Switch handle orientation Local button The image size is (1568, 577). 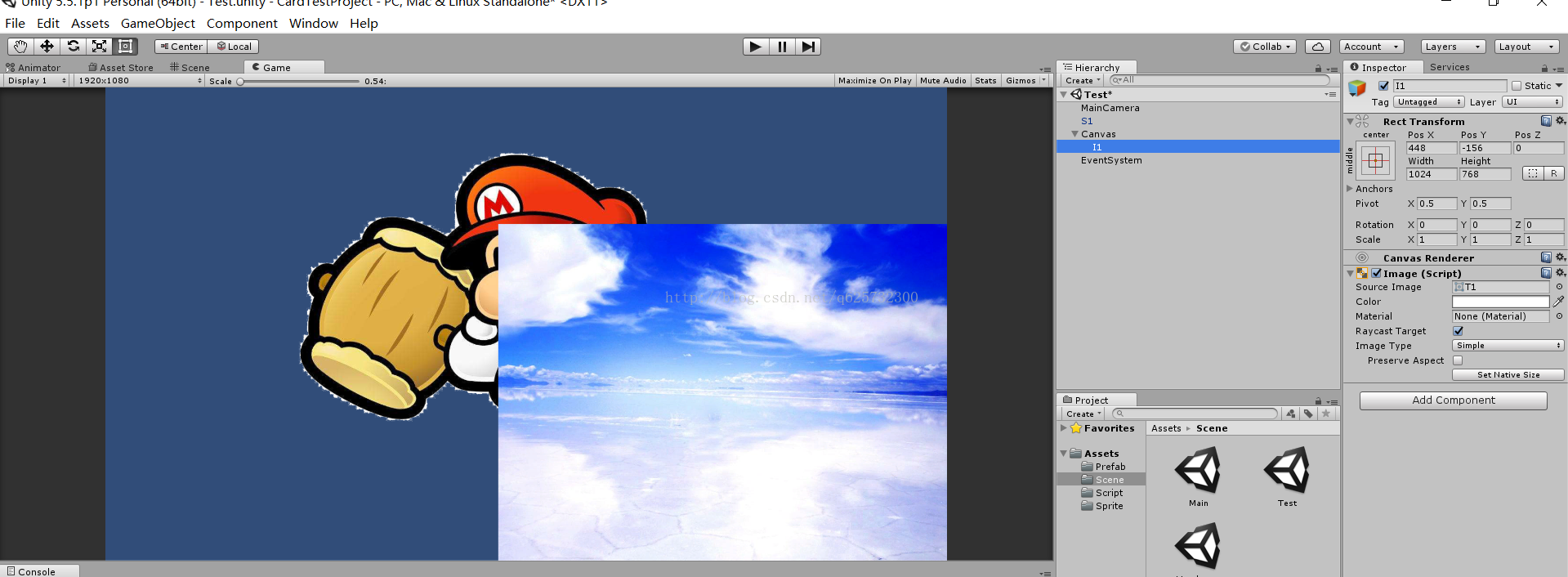coord(234,47)
